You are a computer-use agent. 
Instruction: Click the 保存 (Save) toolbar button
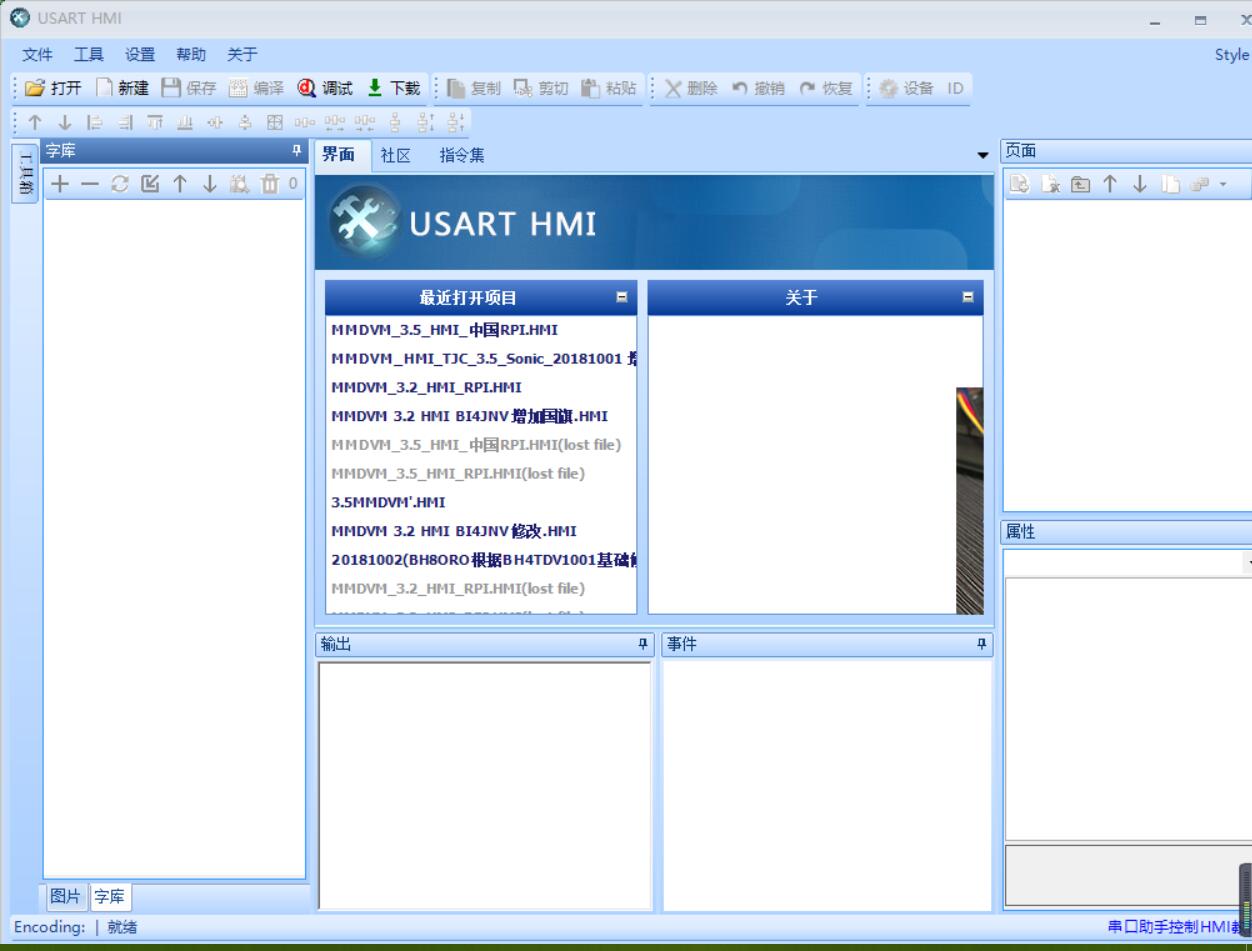click(x=189, y=88)
